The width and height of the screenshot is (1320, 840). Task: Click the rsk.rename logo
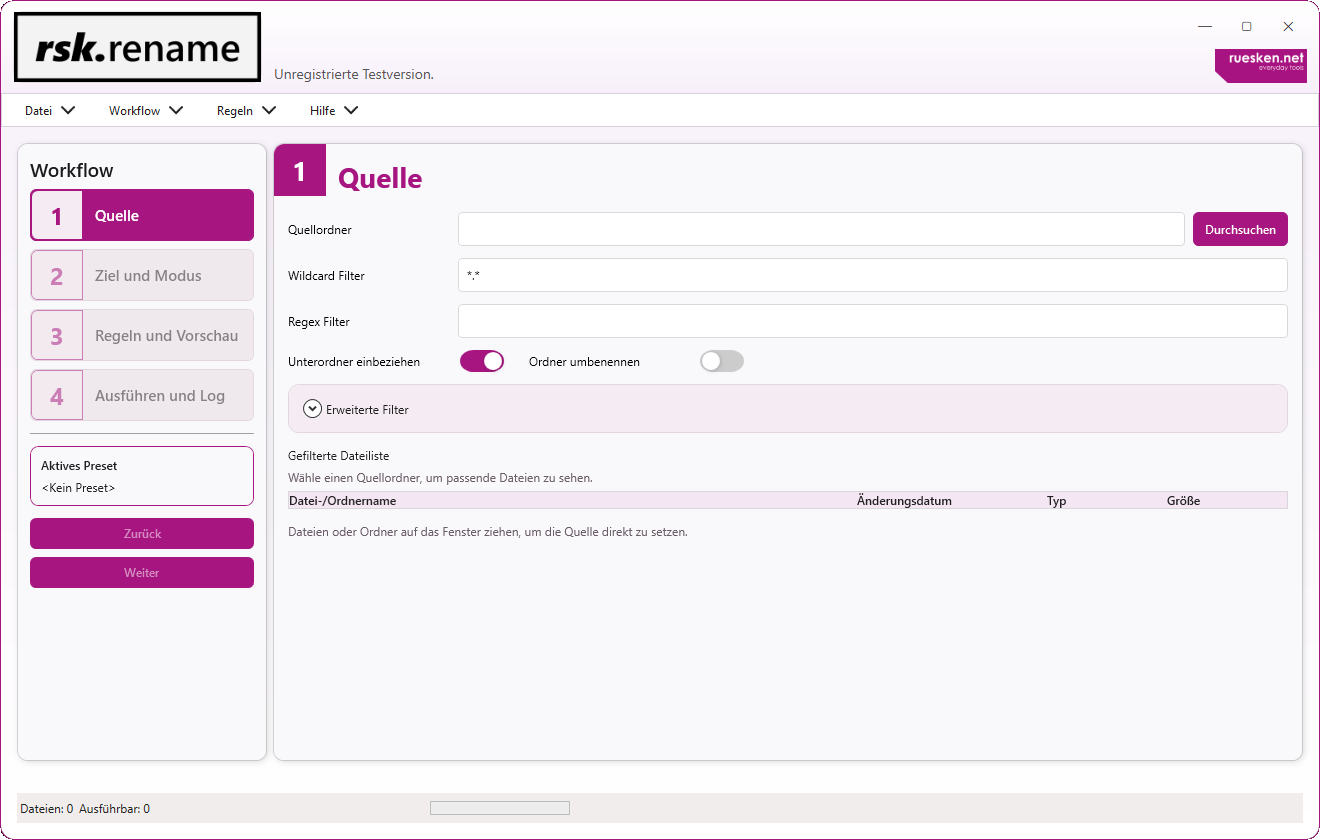point(137,47)
